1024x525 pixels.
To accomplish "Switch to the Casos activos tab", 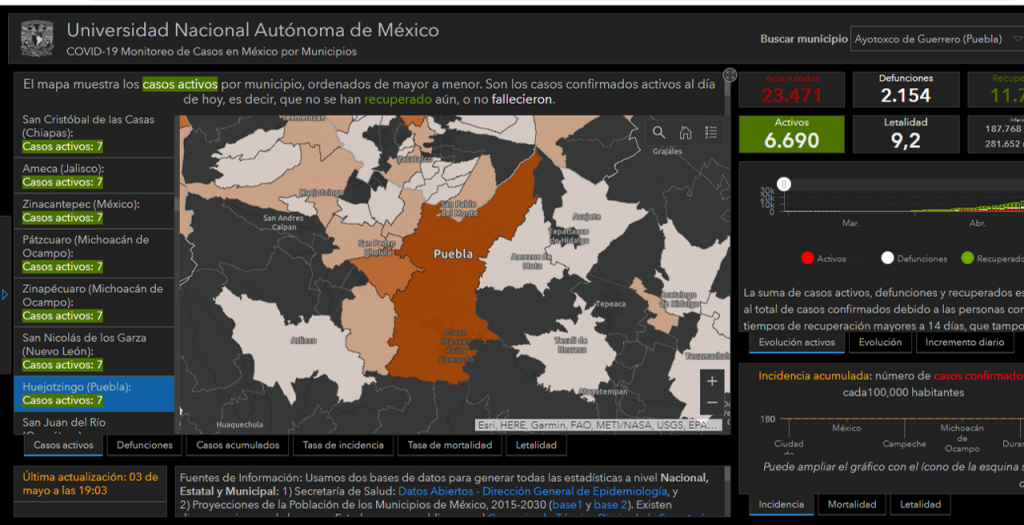I will point(63,445).
